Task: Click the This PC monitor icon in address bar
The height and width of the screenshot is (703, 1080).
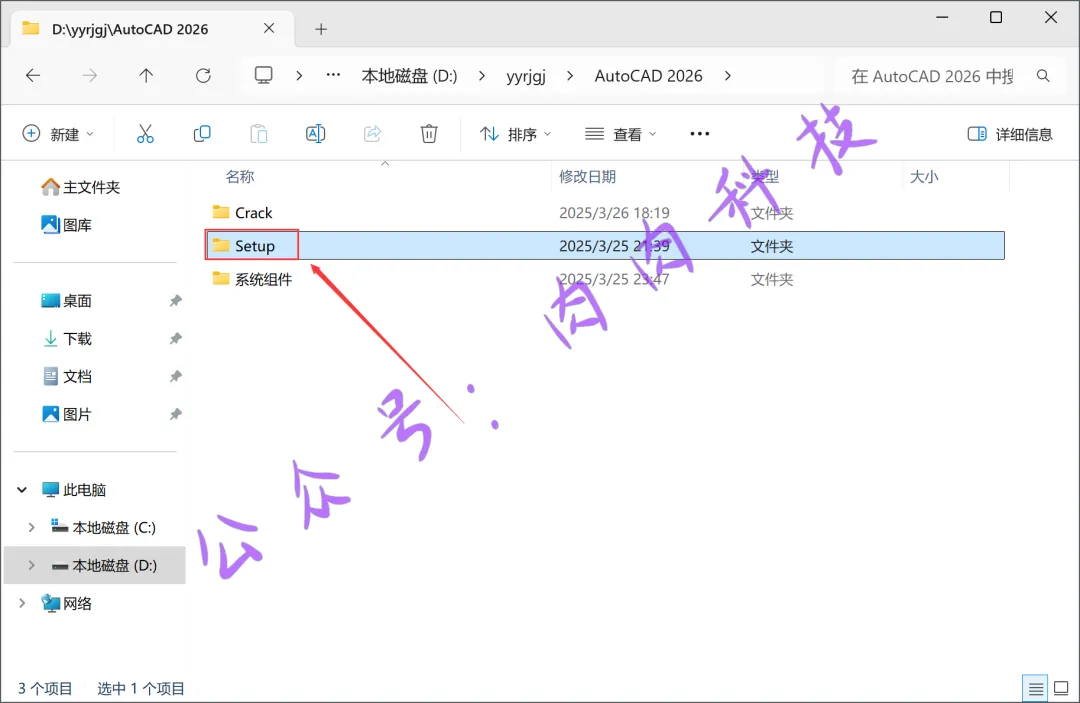Action: click(264, 75)
